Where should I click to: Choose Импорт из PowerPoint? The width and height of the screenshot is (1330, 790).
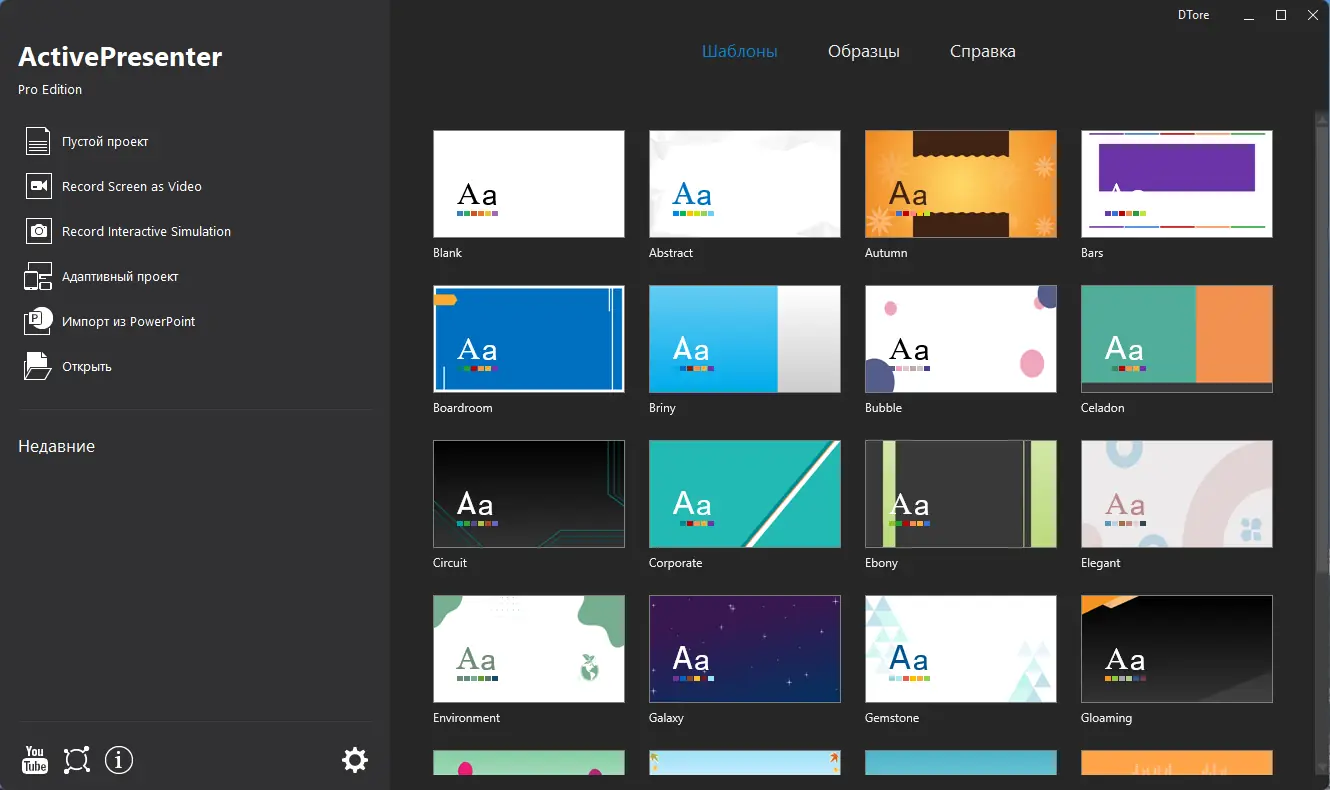pyautogui.click(x=129, y=321)
